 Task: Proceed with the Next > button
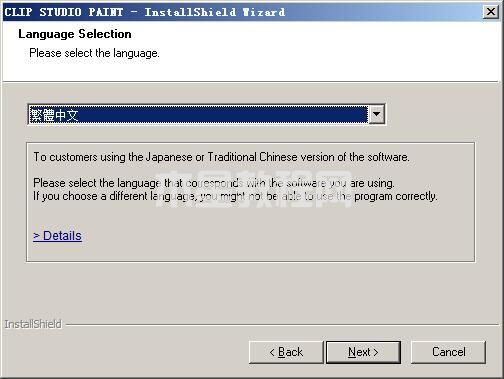pos(363,352)
